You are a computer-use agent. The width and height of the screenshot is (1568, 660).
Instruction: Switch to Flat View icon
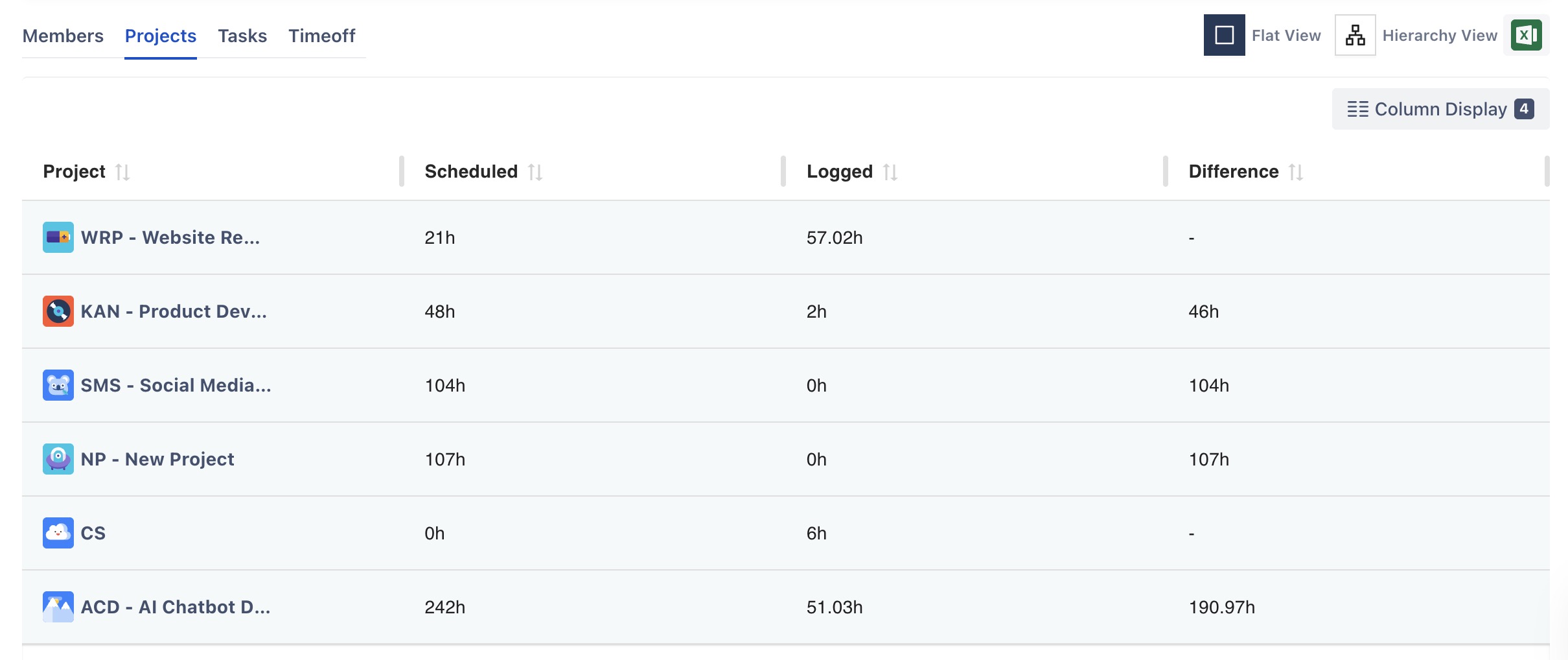point(1224,35)
